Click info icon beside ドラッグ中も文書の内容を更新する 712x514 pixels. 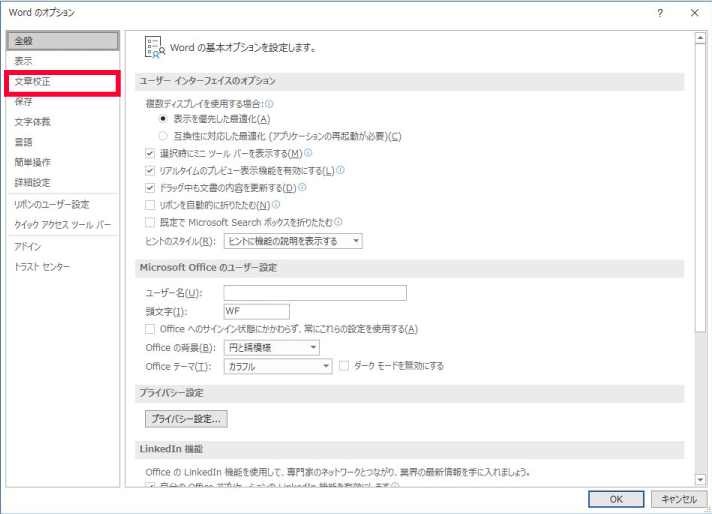[302, 187]
